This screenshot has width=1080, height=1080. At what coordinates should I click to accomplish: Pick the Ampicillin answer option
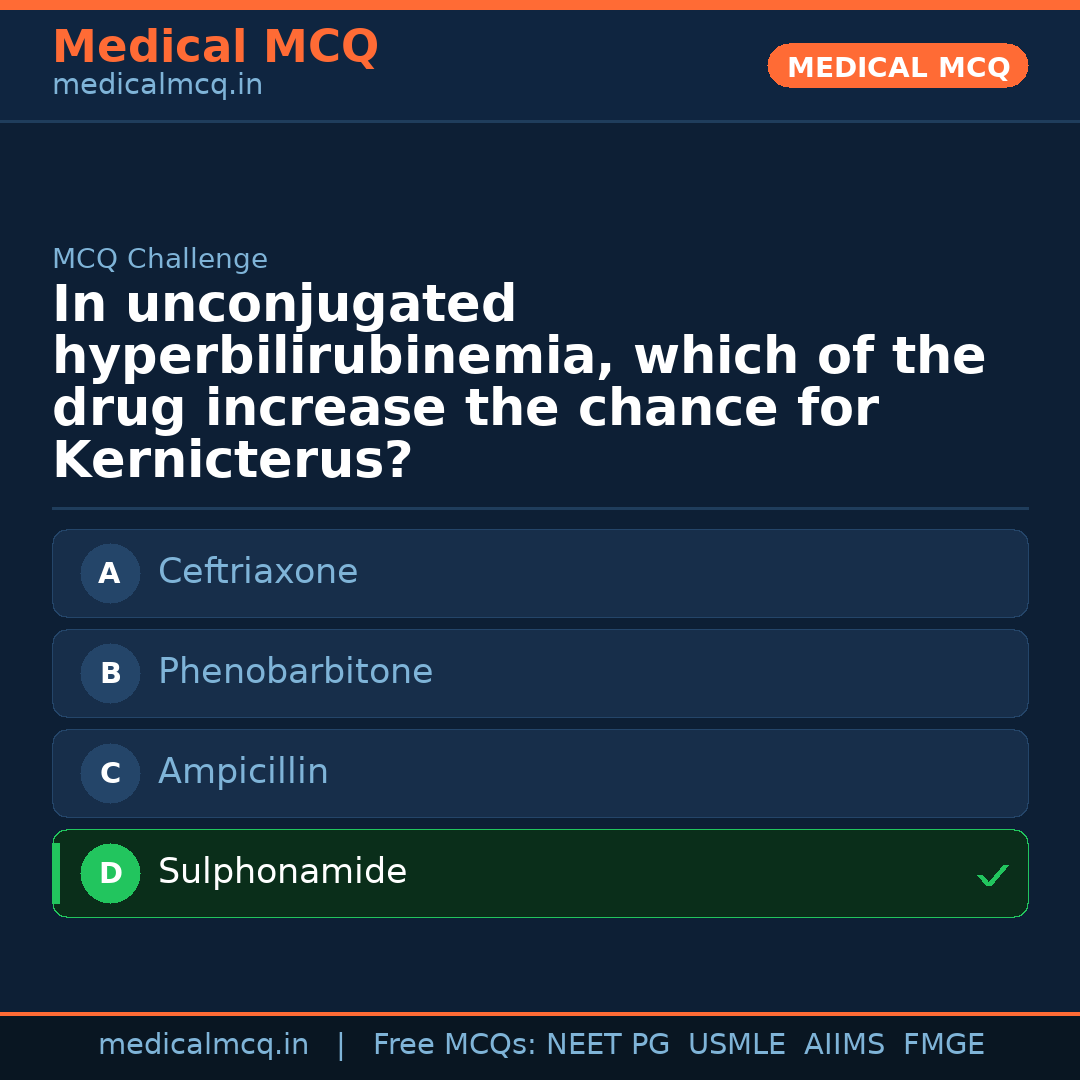tap(540, 773)
